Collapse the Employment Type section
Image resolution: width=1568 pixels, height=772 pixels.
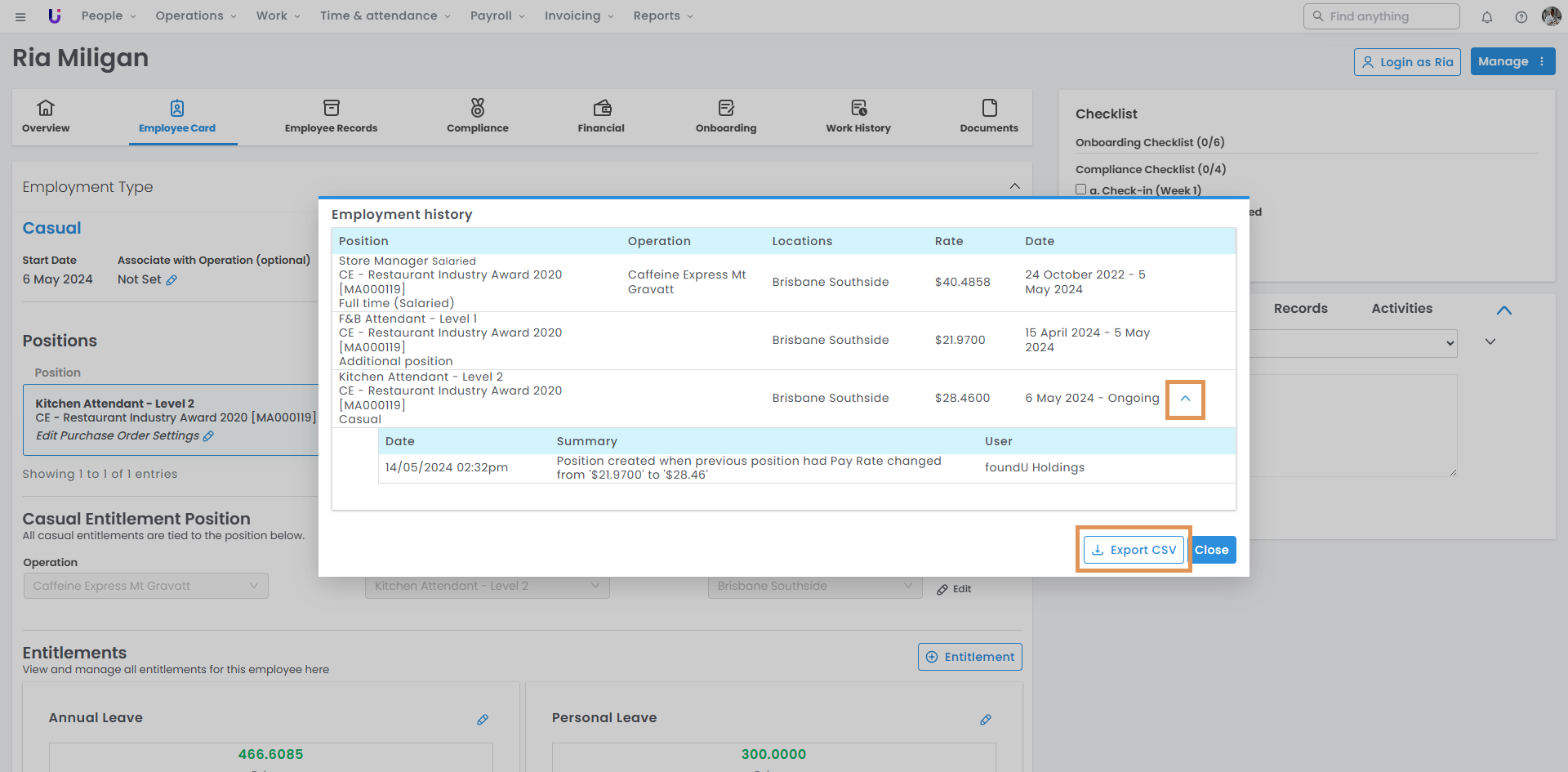click(1014, 186)
